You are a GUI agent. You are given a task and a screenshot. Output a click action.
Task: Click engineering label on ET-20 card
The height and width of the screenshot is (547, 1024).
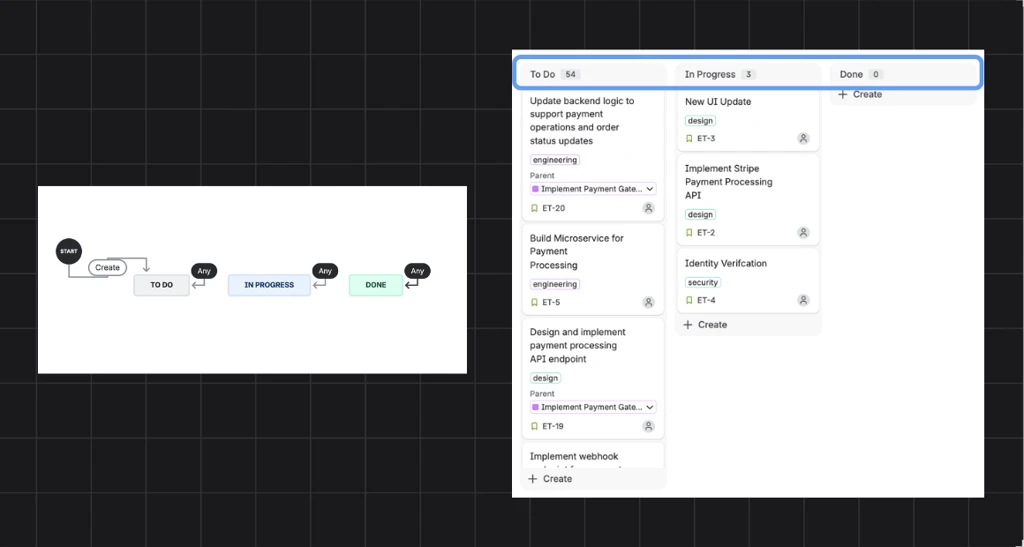point(554,160)
